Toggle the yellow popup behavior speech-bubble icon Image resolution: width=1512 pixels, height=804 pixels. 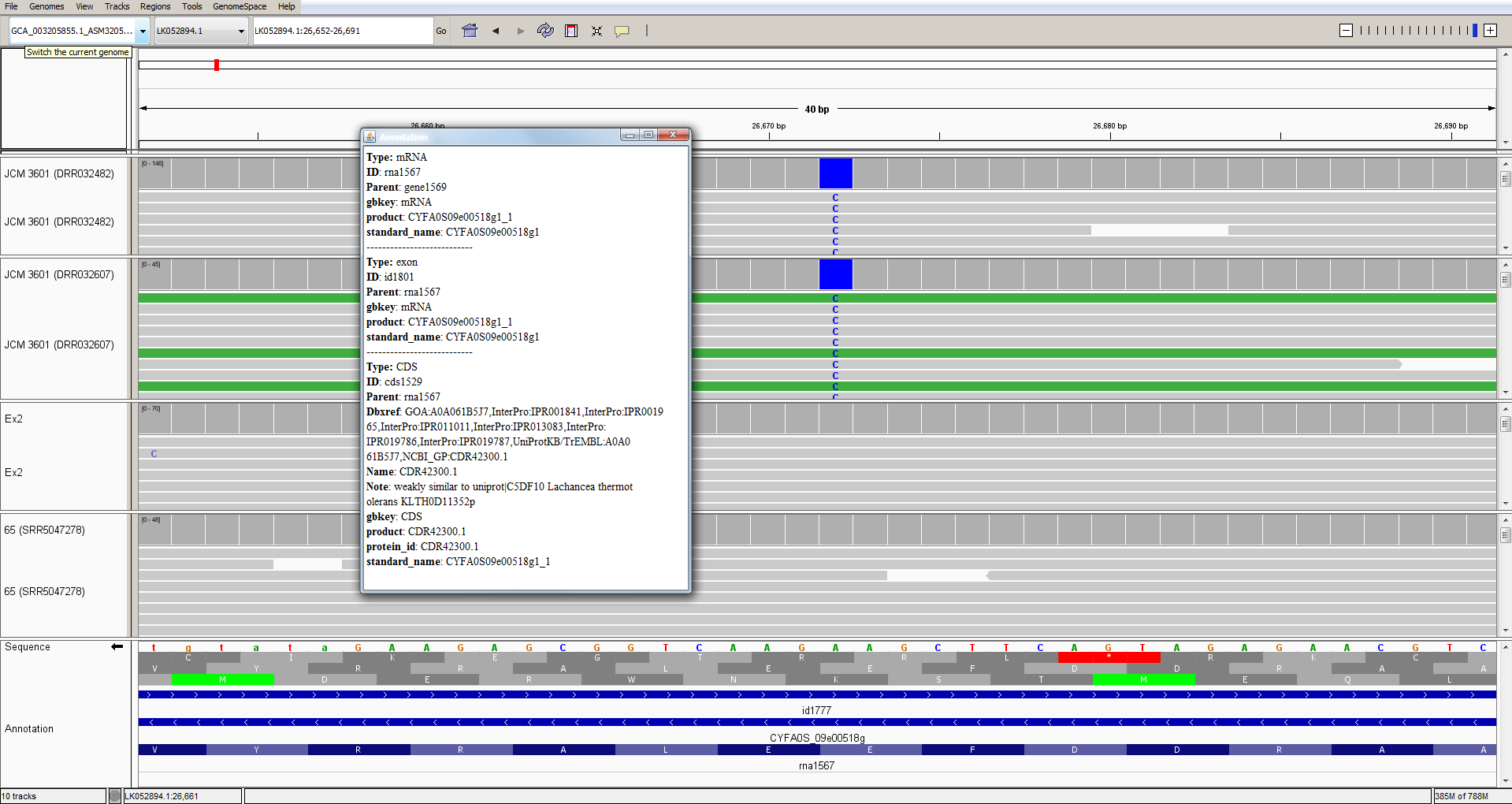622,31
